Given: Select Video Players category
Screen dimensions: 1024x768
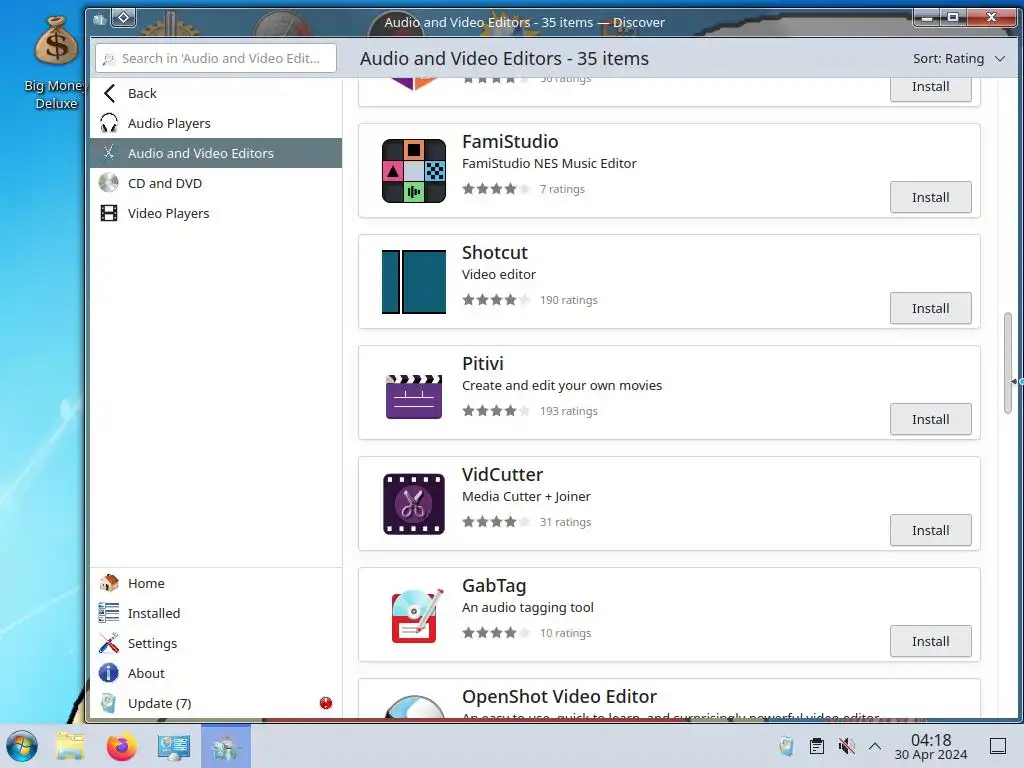Looking at the screenshot, I should tap(216, 213).
